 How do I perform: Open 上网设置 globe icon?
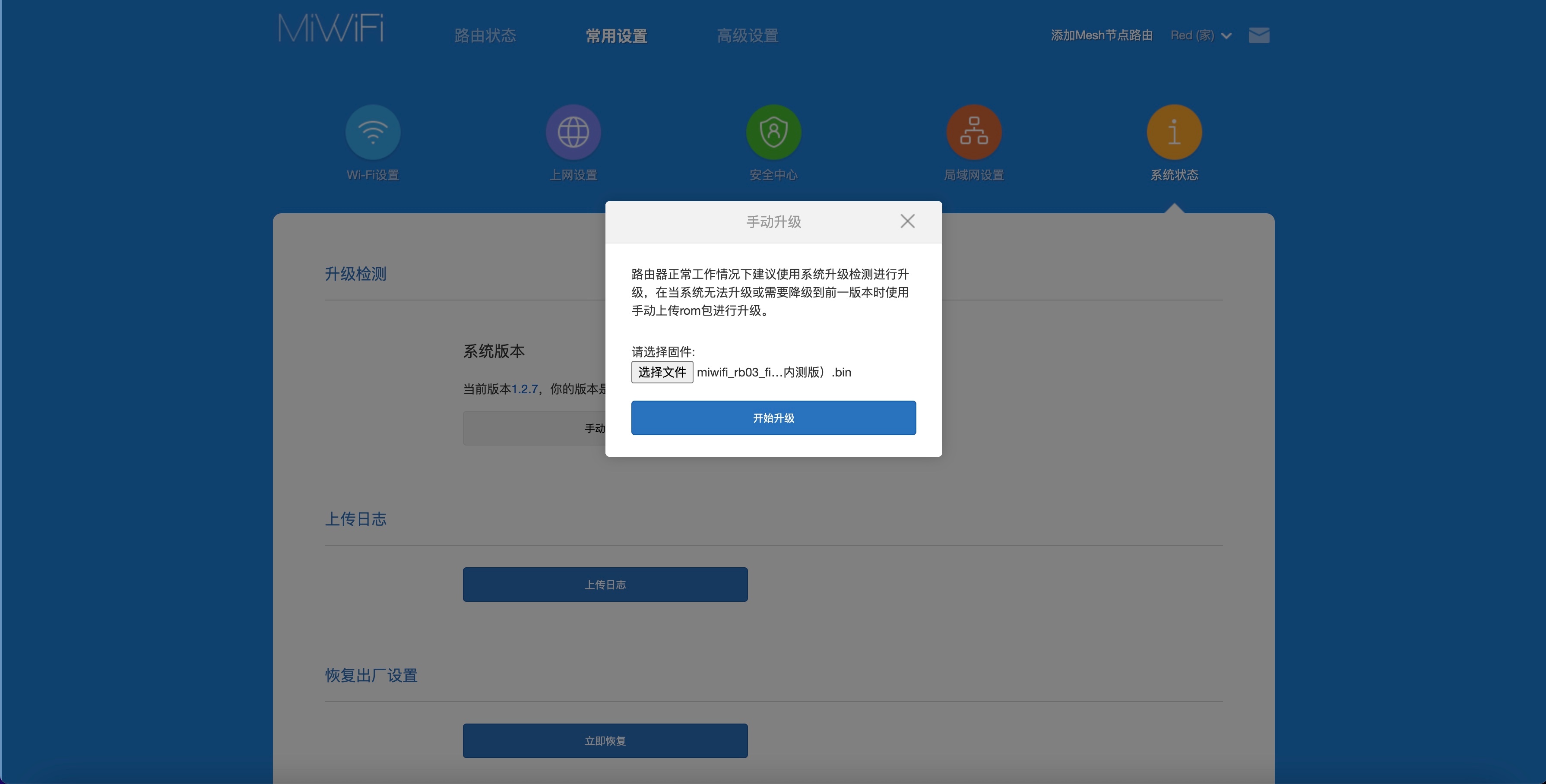(x=573, y=132)
